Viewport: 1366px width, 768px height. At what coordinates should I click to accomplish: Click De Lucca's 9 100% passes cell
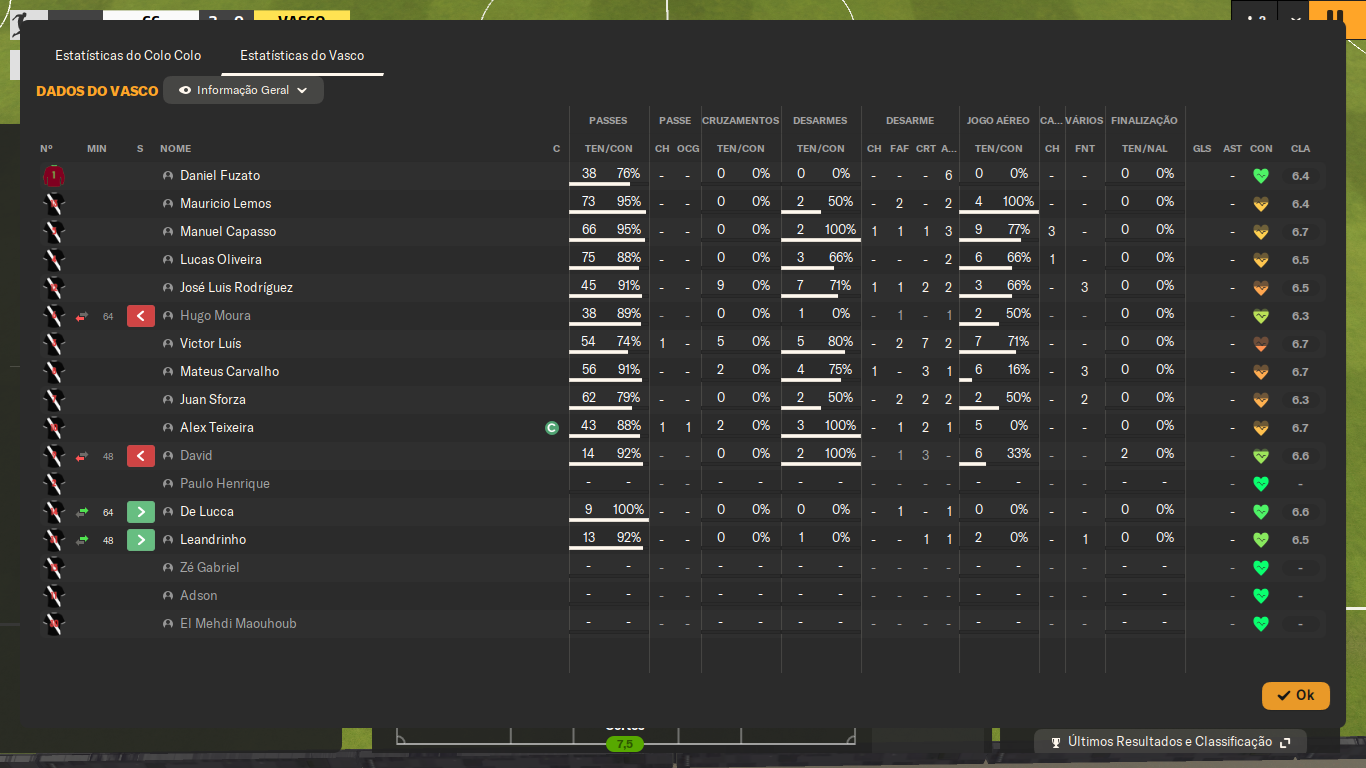pyautogui.click(x=609, y=511)
